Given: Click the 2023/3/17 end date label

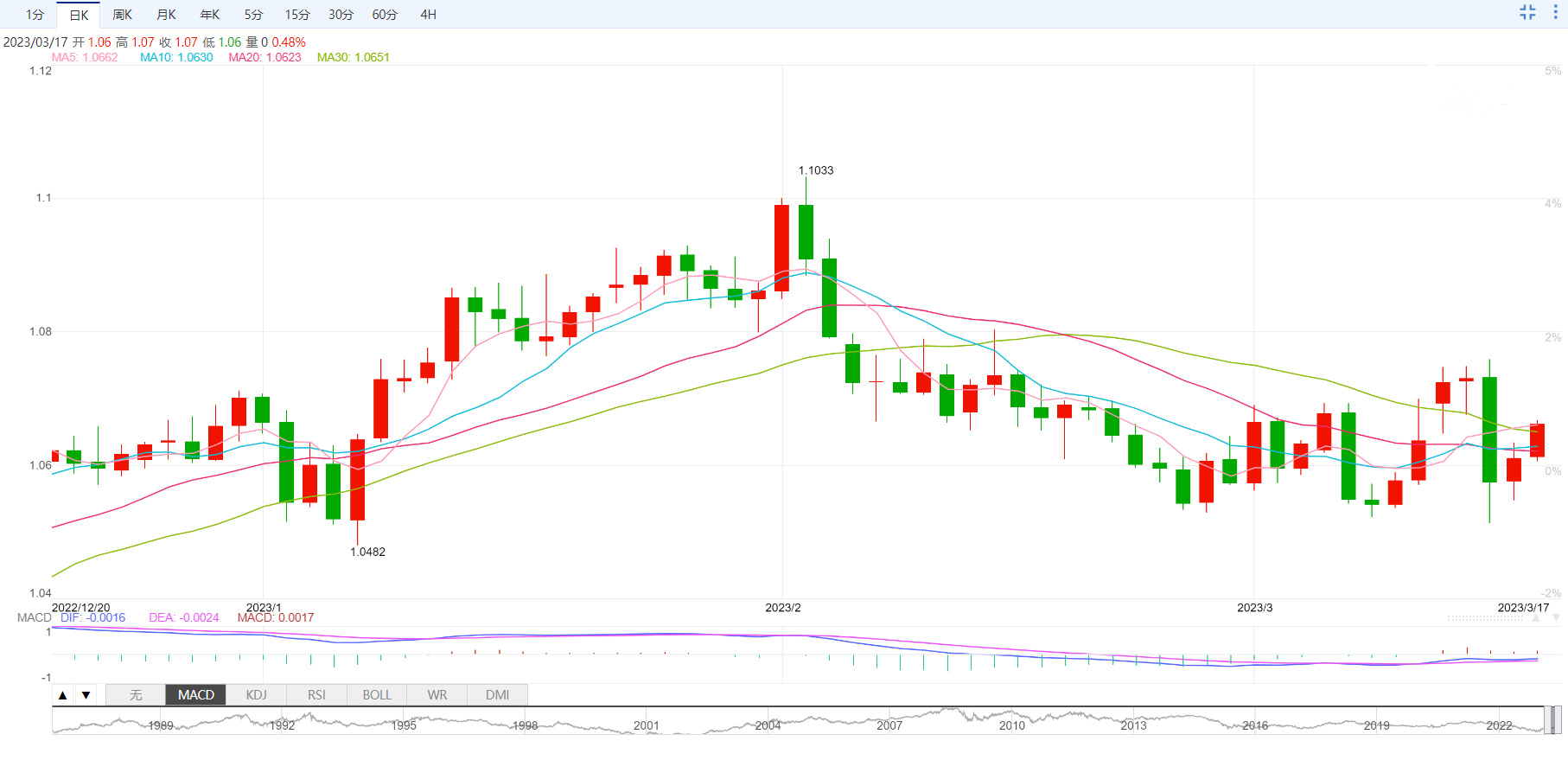Looking at the screenshot, I should click(x=1523, y=608).
